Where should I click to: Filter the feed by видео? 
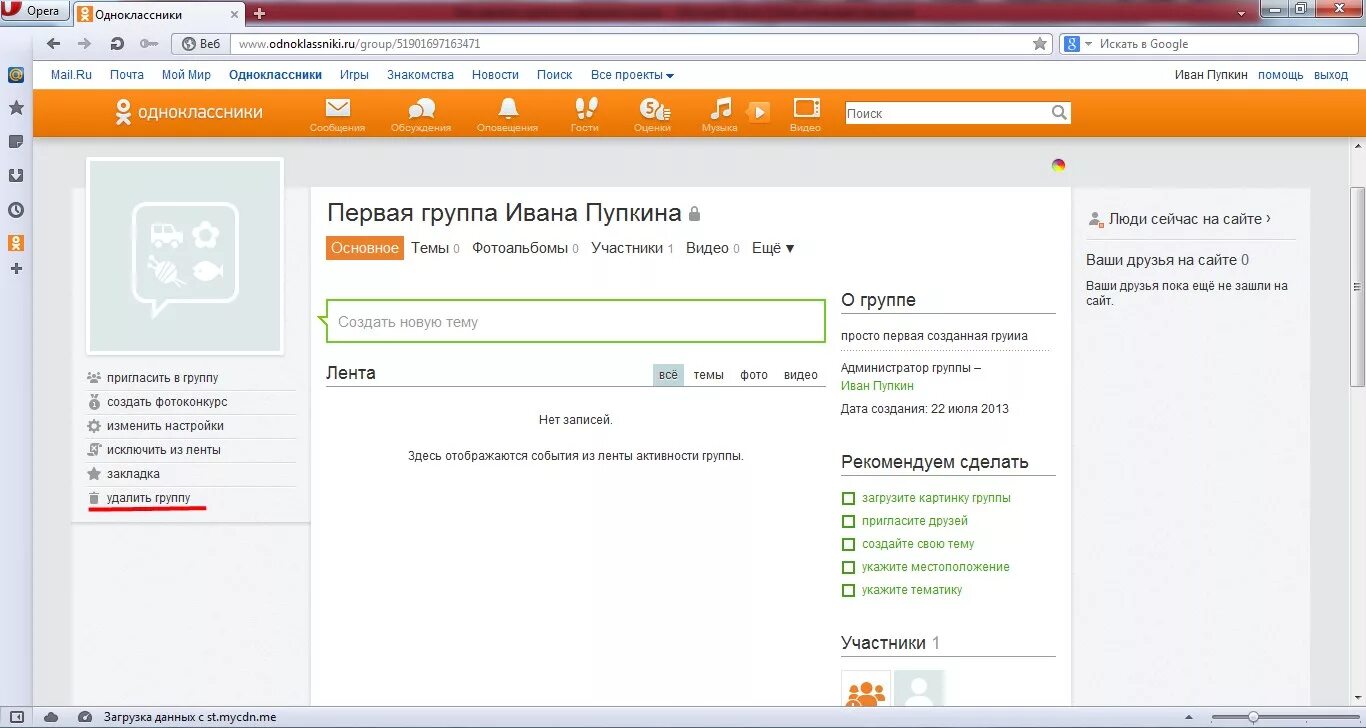(x=801, y=375)
